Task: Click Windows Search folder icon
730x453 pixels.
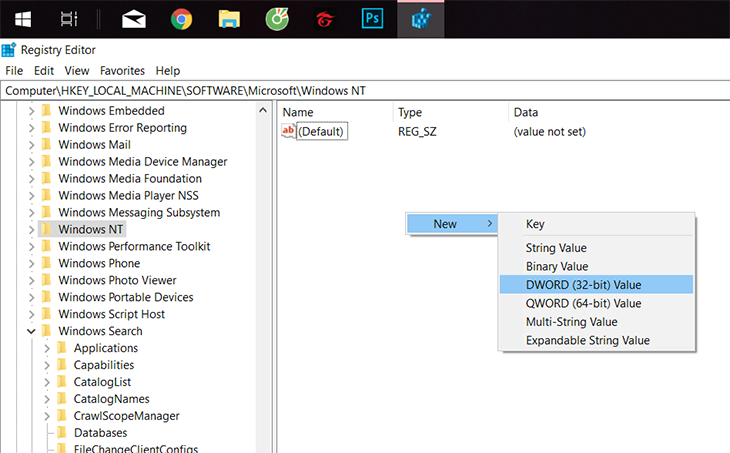Action: pyautogui.click(x=47, y=331)
